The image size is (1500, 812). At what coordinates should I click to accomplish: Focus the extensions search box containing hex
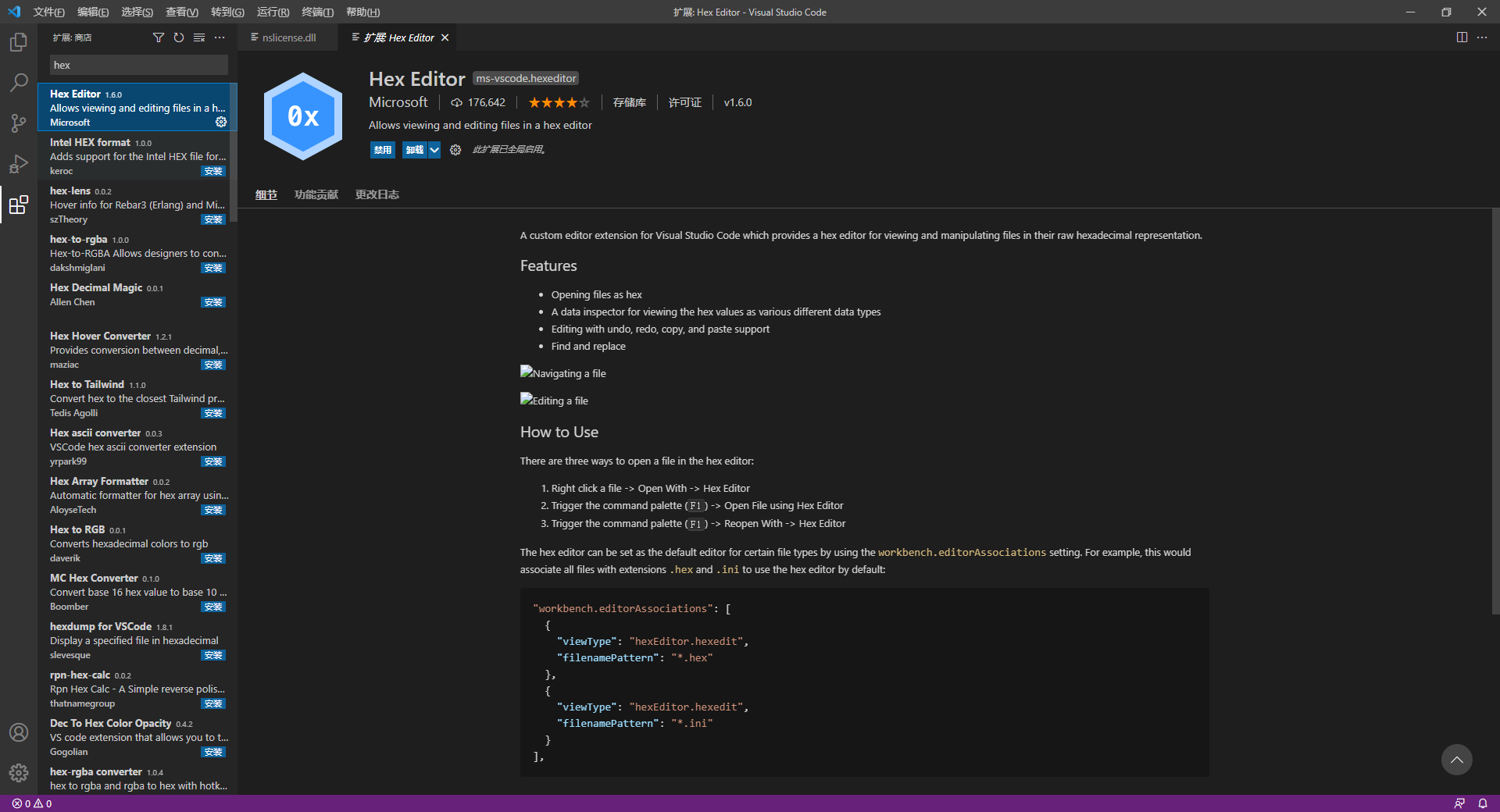[139, 65]
